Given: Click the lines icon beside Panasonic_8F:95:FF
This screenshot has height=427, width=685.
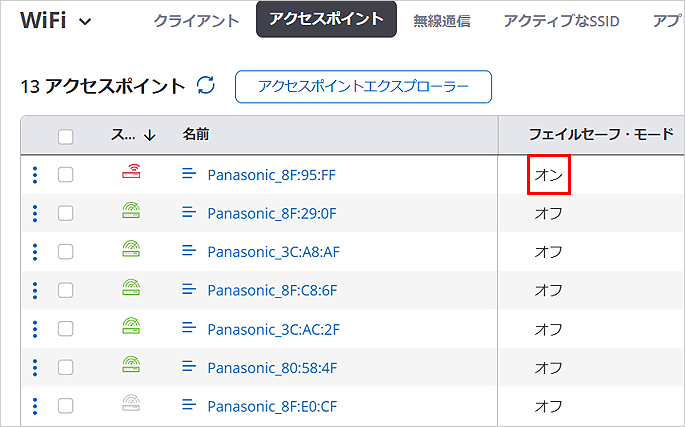Looking at the screenshot, I should tap(189, 174).
